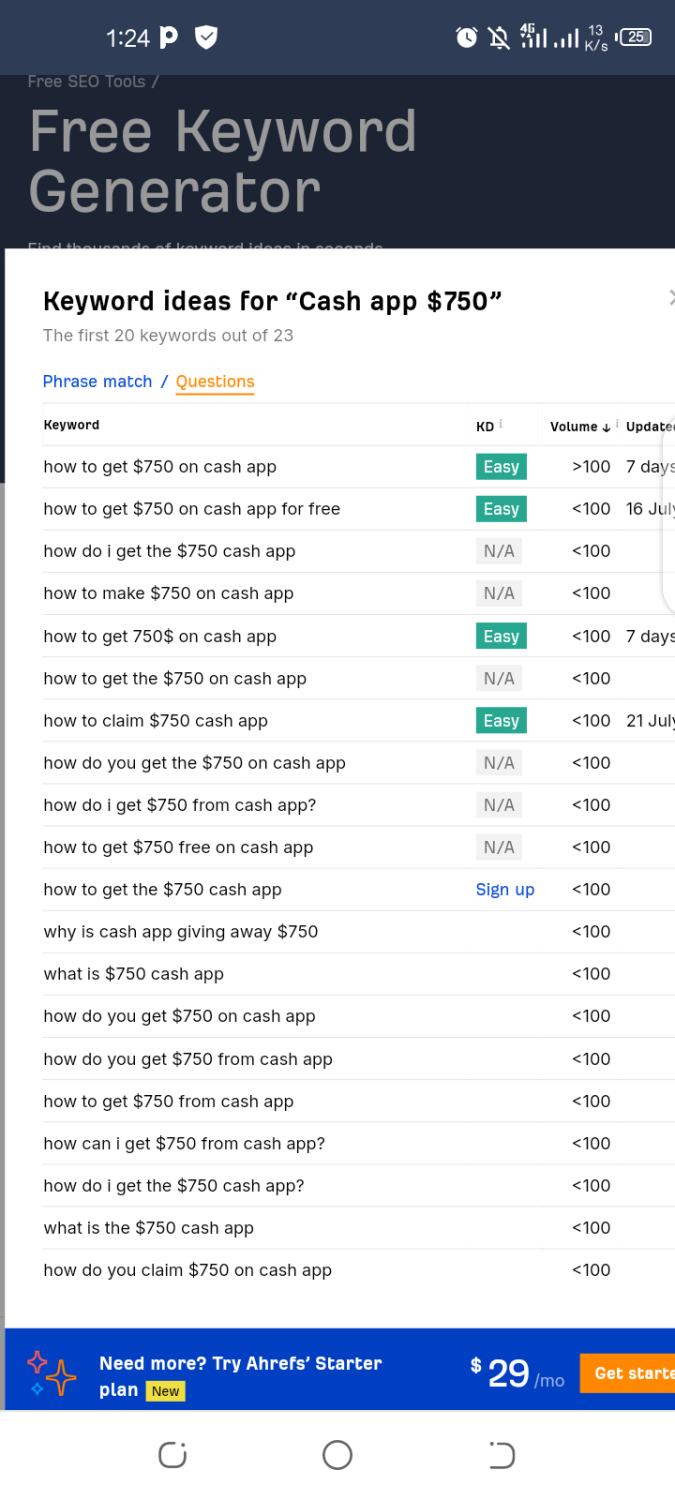Select 'how do you get $750 from cash app'

(x=188, y=1059)
